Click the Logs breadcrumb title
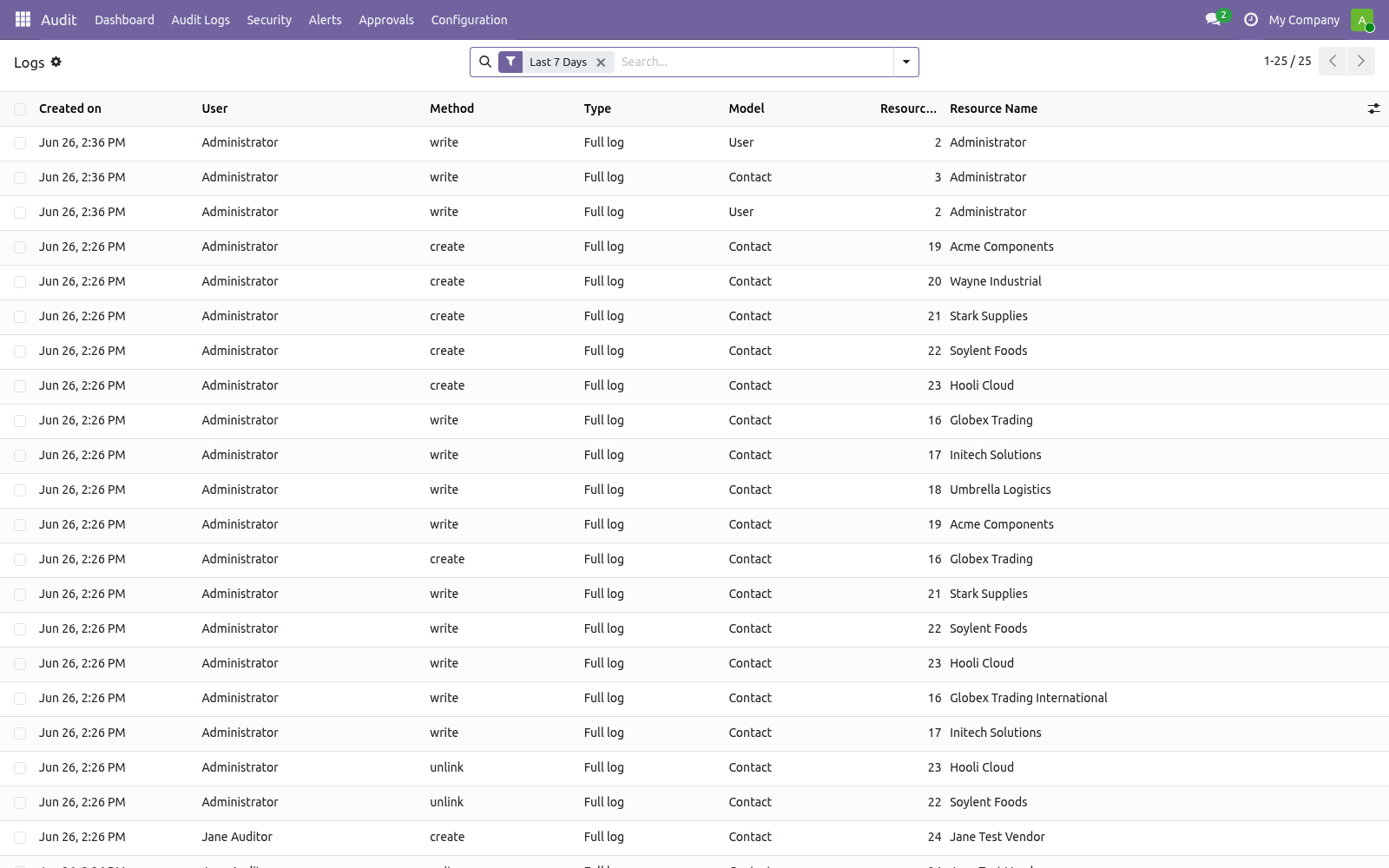This screenshot has height=868, width=1389. click(29, 62)
